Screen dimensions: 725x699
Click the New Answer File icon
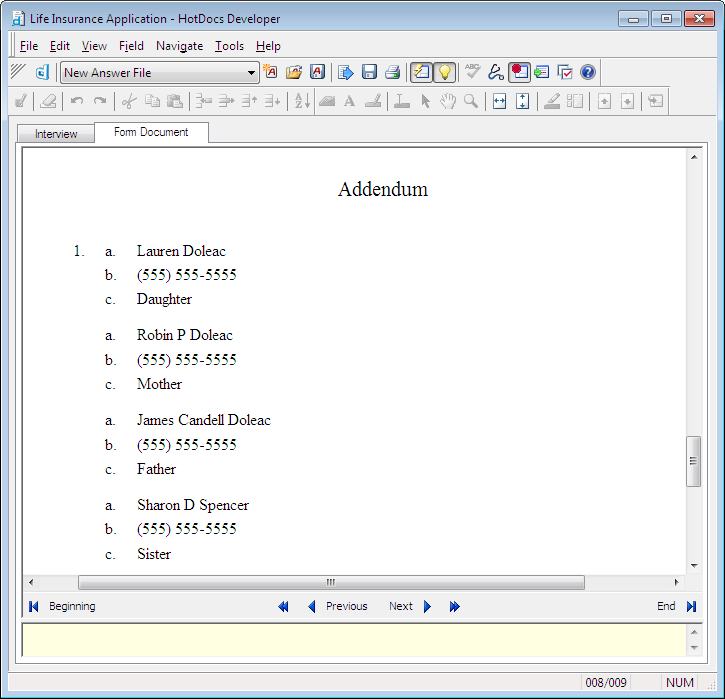270,72
